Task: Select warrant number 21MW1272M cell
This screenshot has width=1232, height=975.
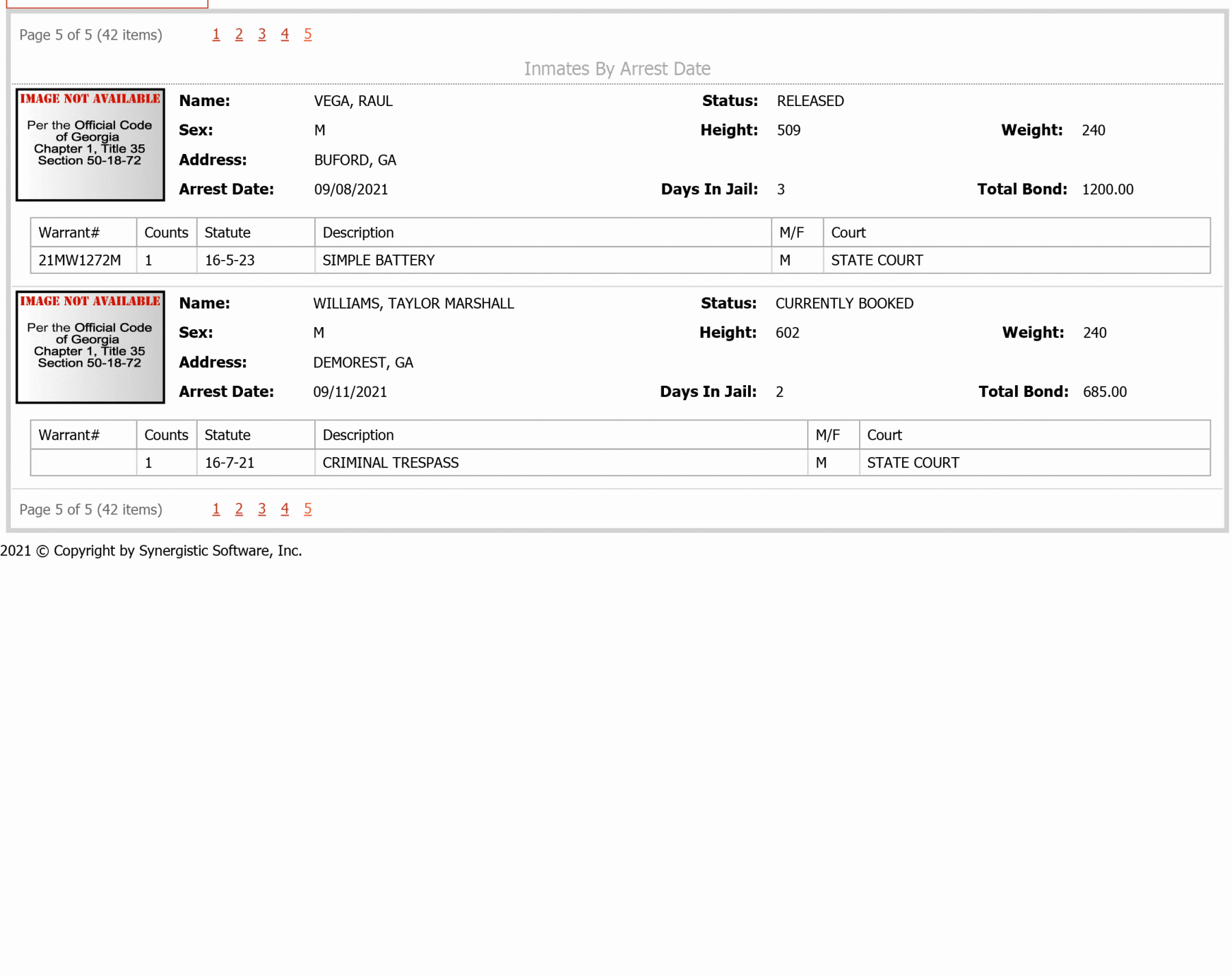Action: (x=84, y=260)
